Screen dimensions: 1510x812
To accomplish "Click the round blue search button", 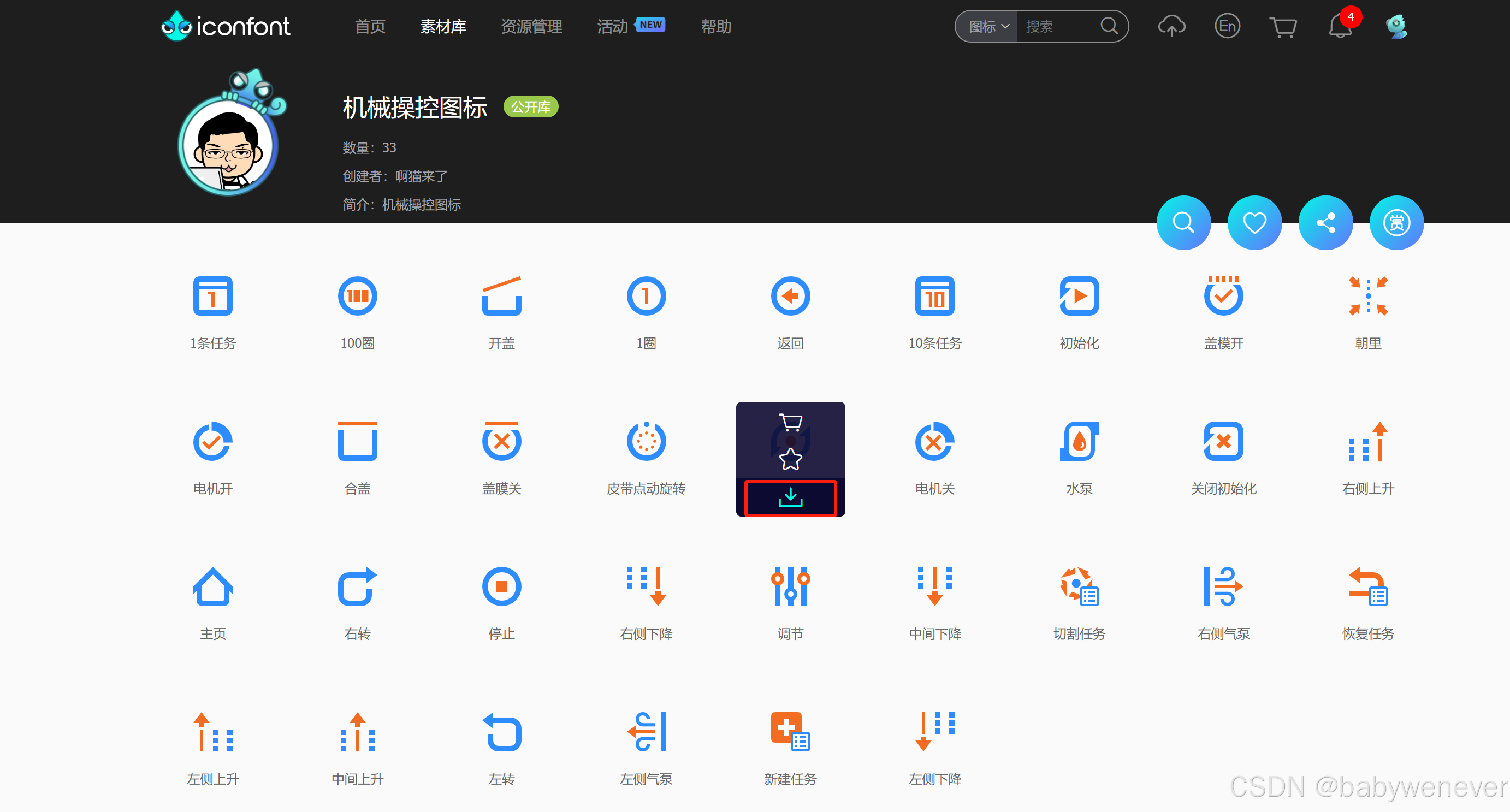I will tap(1183, 223).
